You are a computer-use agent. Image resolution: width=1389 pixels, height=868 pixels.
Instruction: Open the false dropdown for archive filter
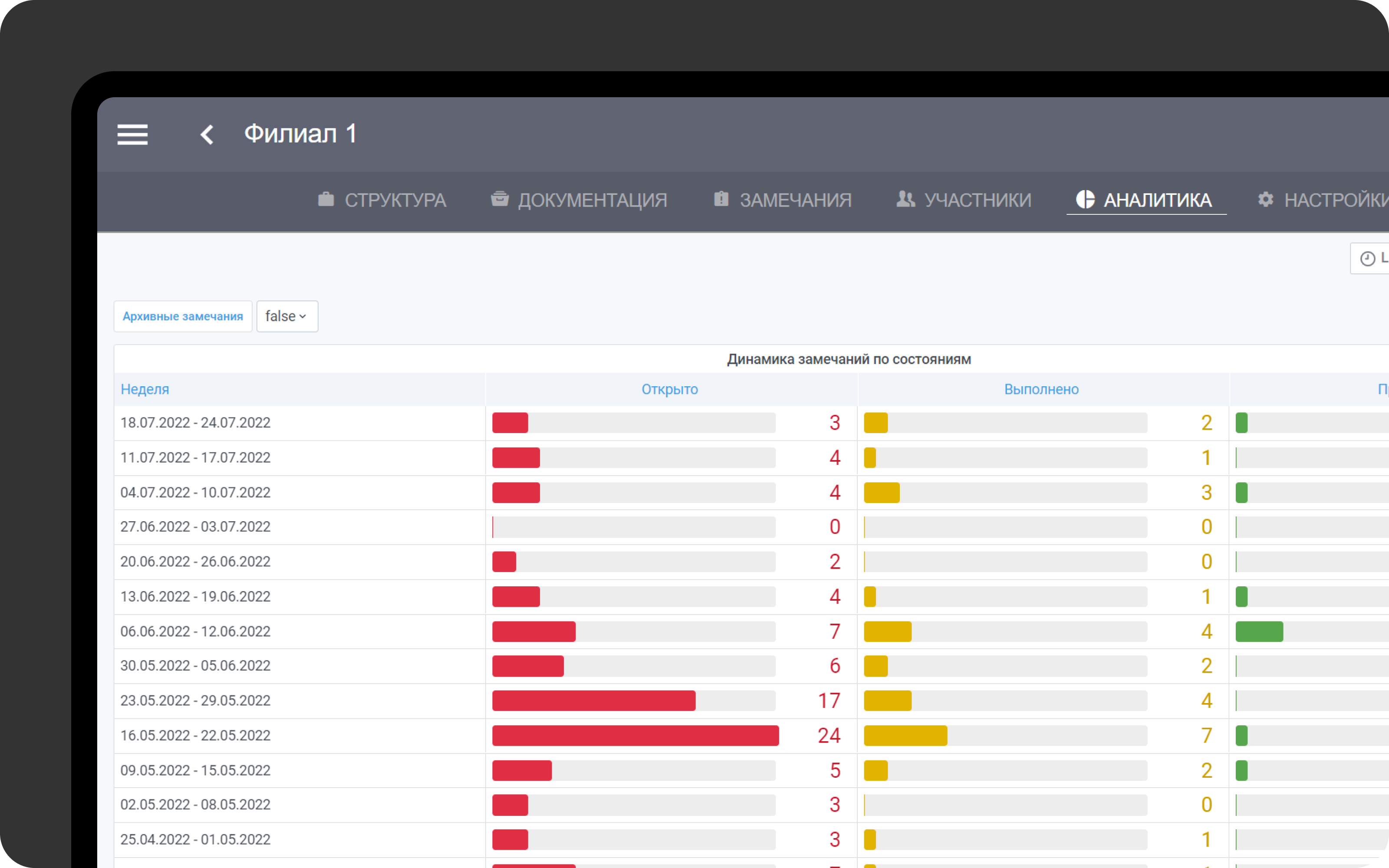click(287, 316)
